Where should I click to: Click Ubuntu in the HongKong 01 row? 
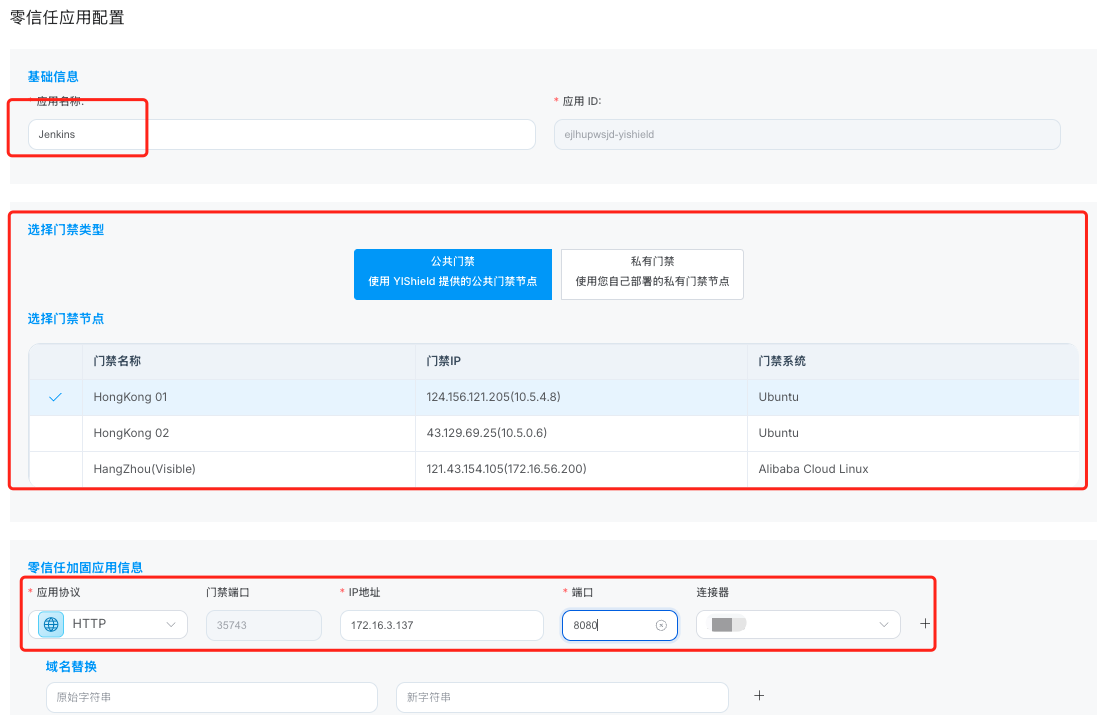[x=779, y=397]
